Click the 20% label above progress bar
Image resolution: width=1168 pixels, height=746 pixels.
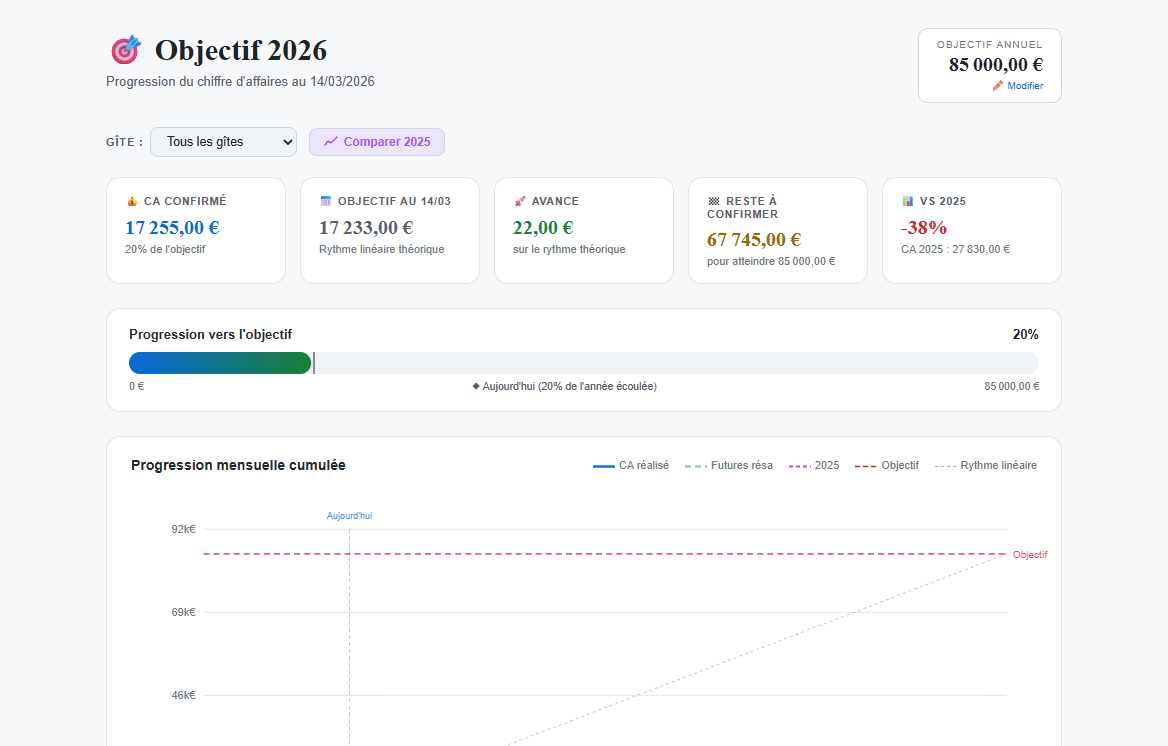coord(1025,335)
